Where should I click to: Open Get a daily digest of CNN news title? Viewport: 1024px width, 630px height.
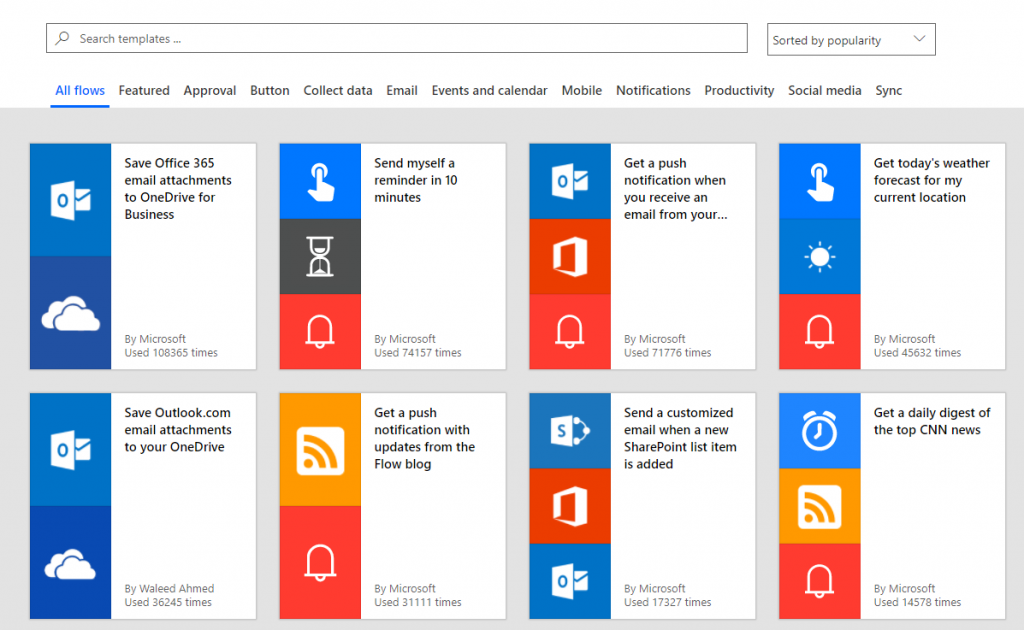[x=931, y=421]
